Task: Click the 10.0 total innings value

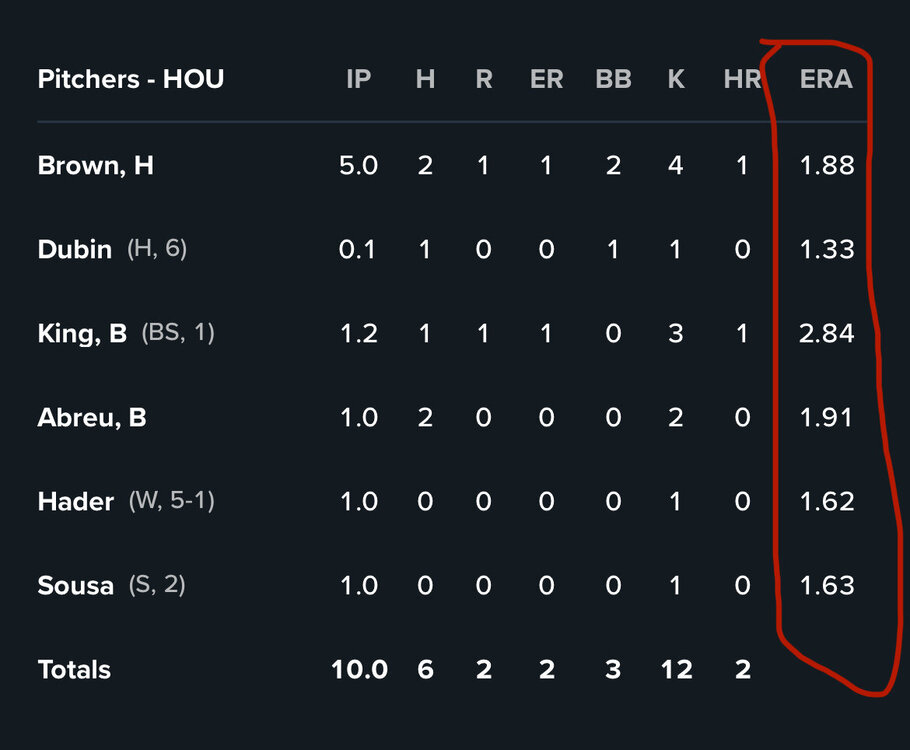Action: [x=359, y=669]
